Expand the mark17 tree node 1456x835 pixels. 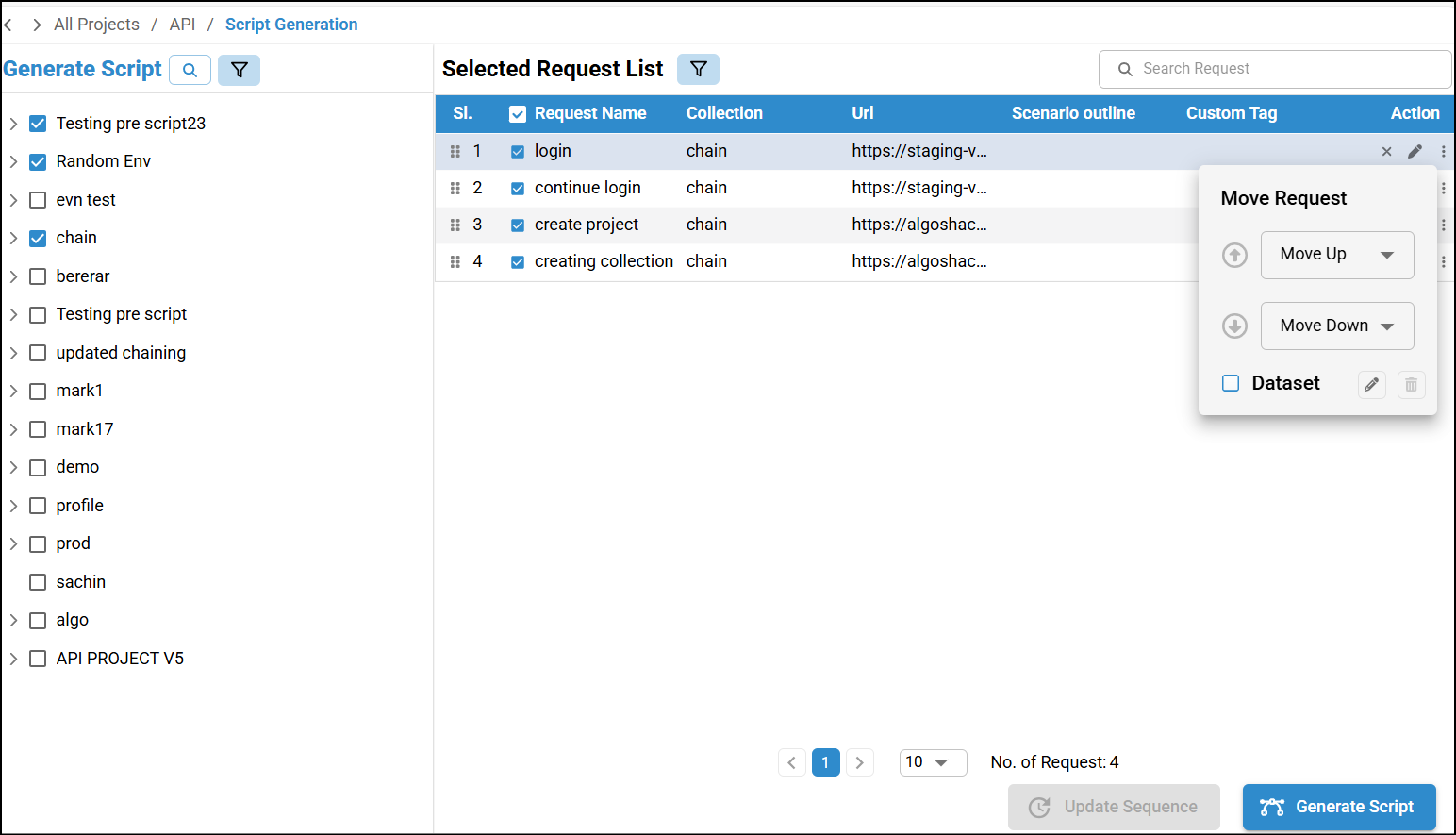click(13, 429)
